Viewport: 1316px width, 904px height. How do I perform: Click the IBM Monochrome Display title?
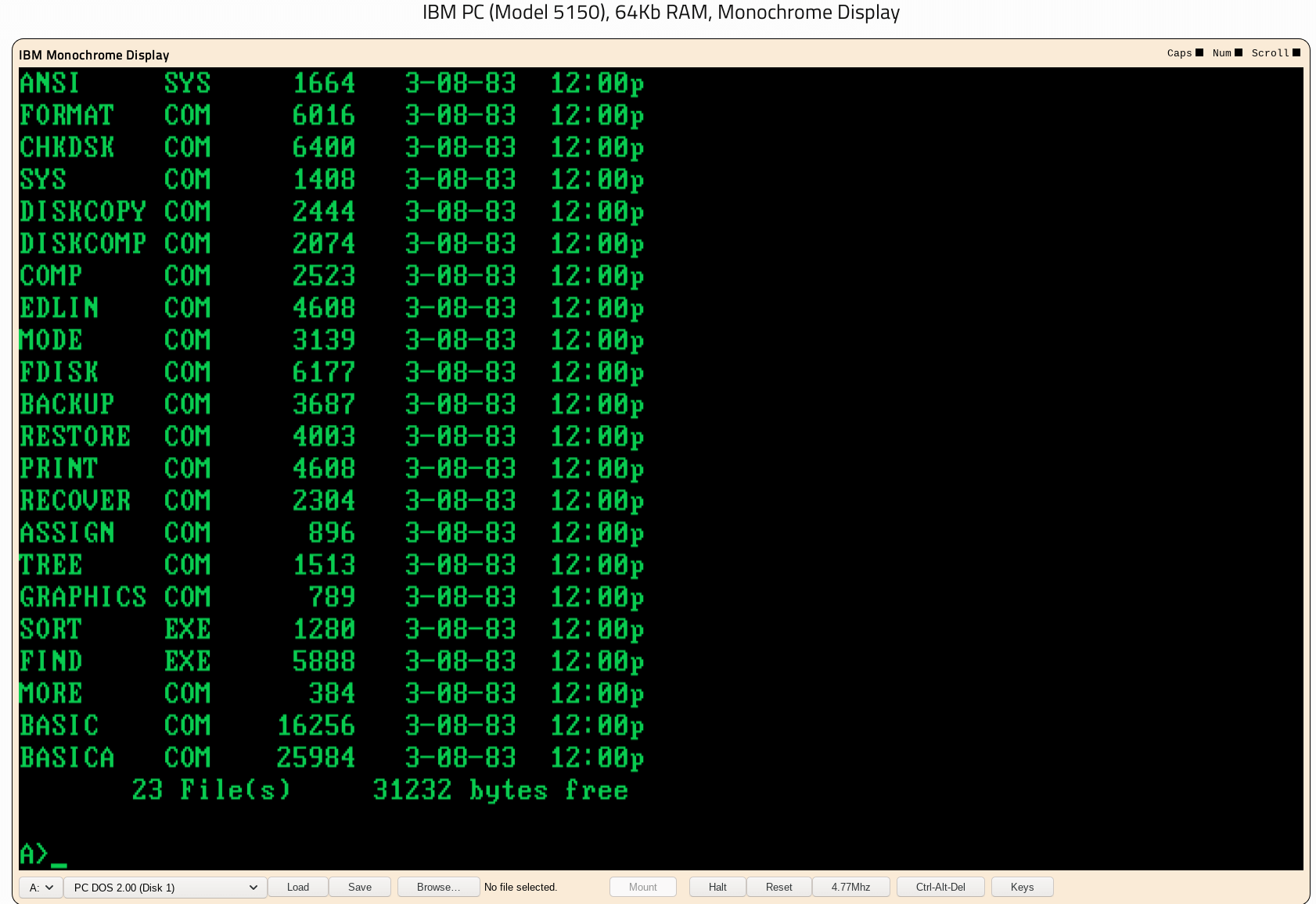point(94,55)
